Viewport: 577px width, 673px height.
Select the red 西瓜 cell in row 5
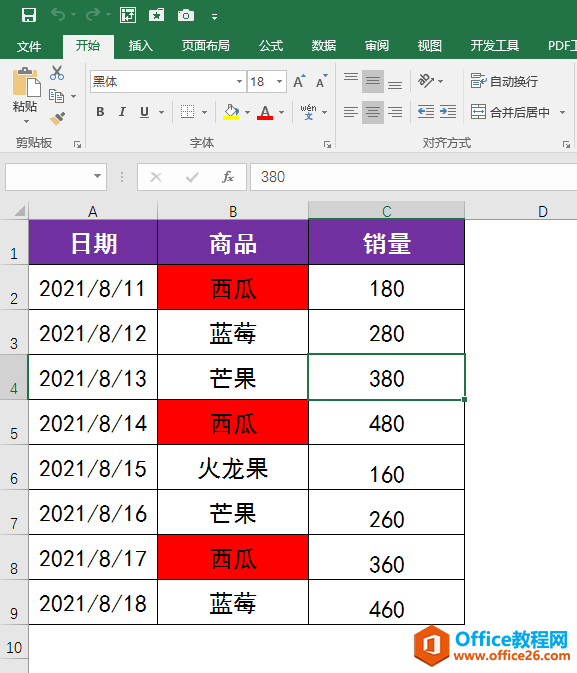click(x=233, y=422)
